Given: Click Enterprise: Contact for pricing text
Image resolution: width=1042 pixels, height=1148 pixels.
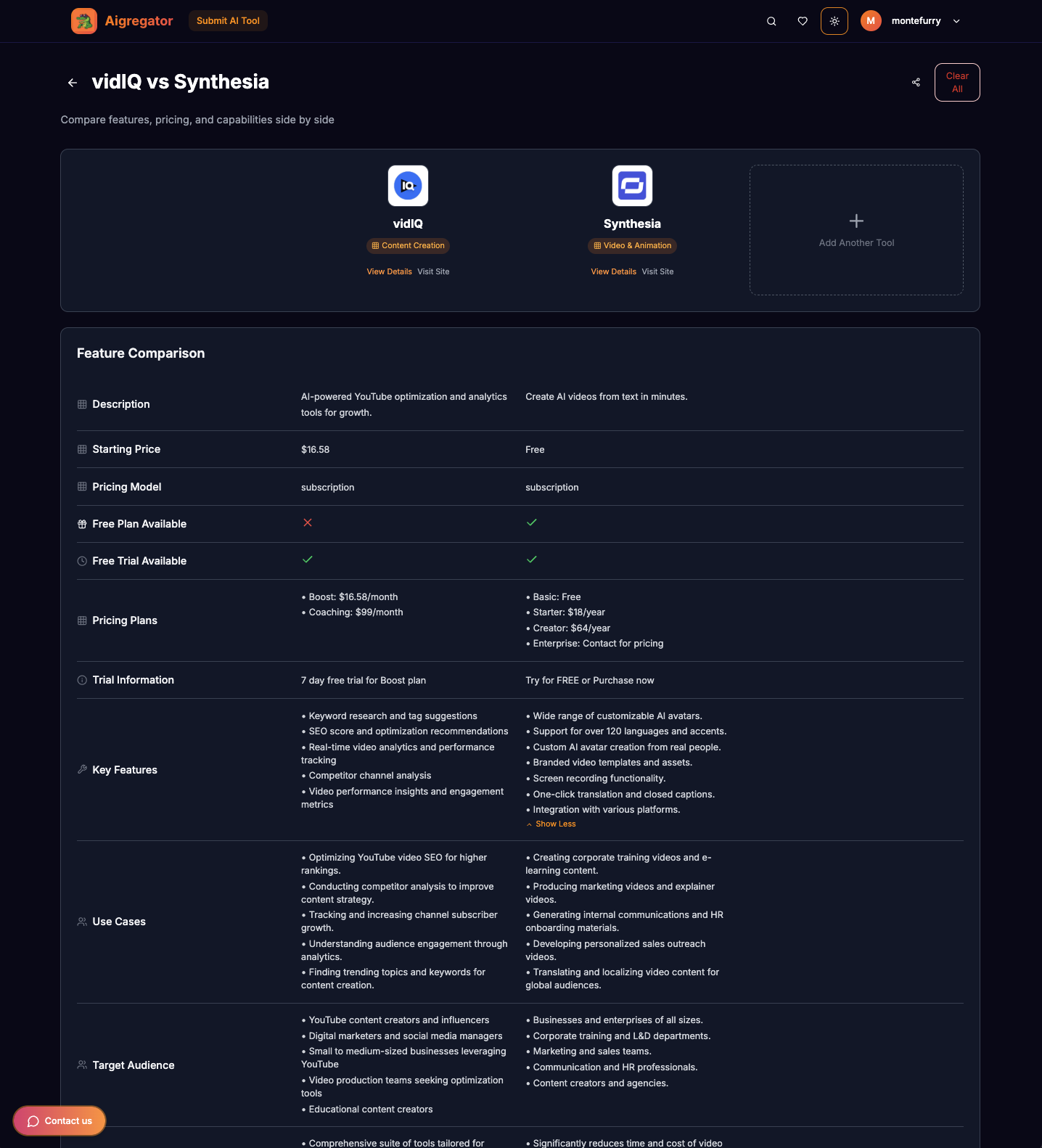Looking at the screenshot, I should point(594,644).
